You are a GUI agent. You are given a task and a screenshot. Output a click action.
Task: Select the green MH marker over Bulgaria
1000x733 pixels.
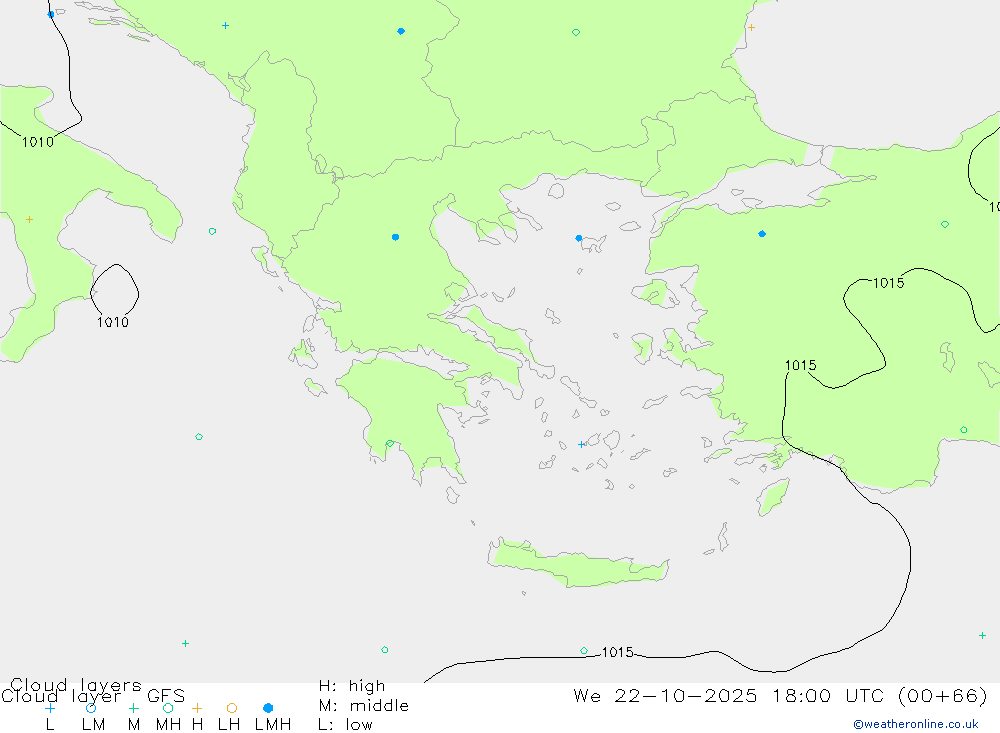point(576,33)
